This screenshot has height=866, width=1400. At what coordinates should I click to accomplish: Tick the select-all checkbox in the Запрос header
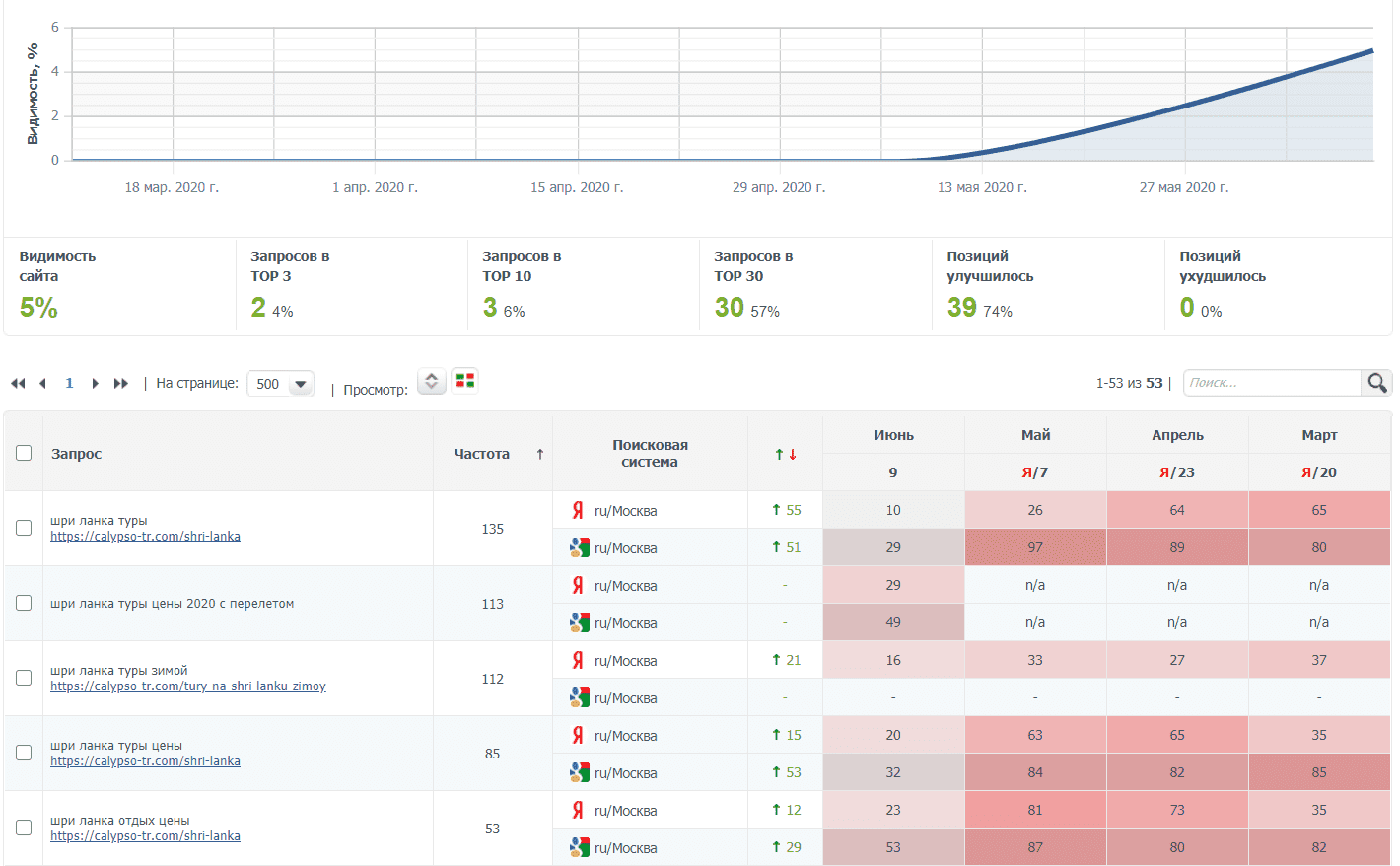24,453
